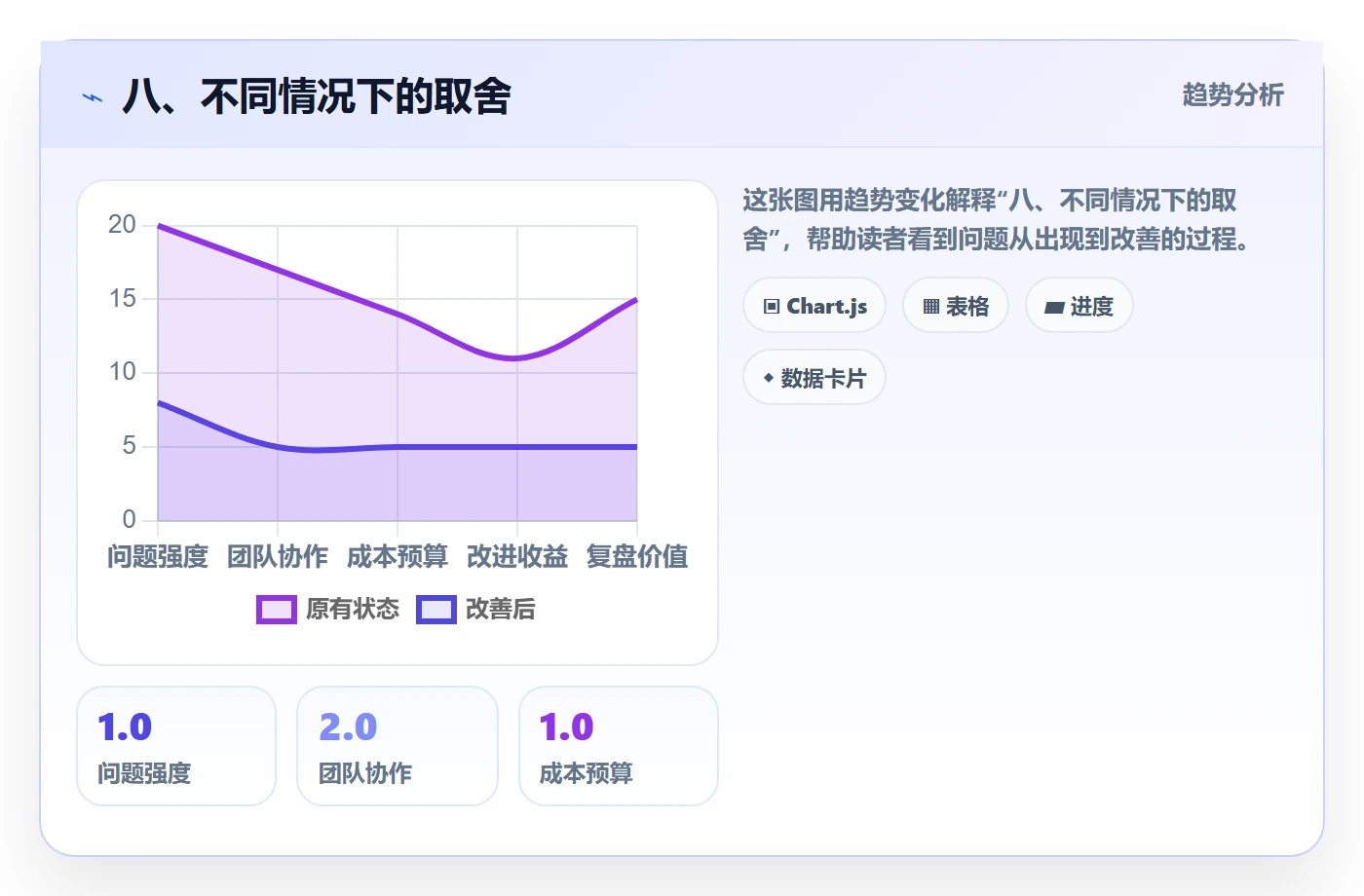Open the 团队协作 stat card showing 2.0

click(x=398, y=746)
